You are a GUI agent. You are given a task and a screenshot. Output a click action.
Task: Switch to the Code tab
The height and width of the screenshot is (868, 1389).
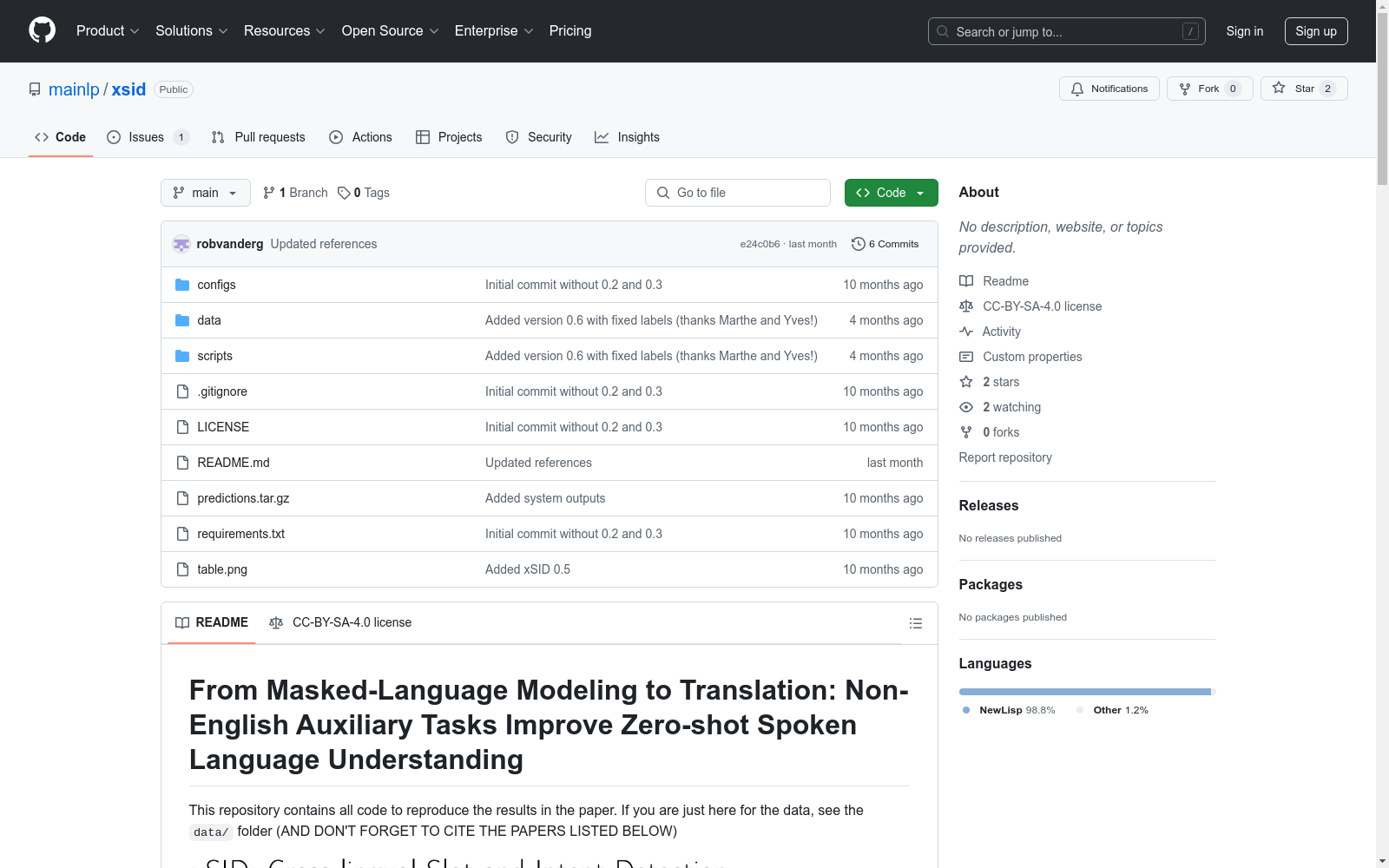point(60,137)
